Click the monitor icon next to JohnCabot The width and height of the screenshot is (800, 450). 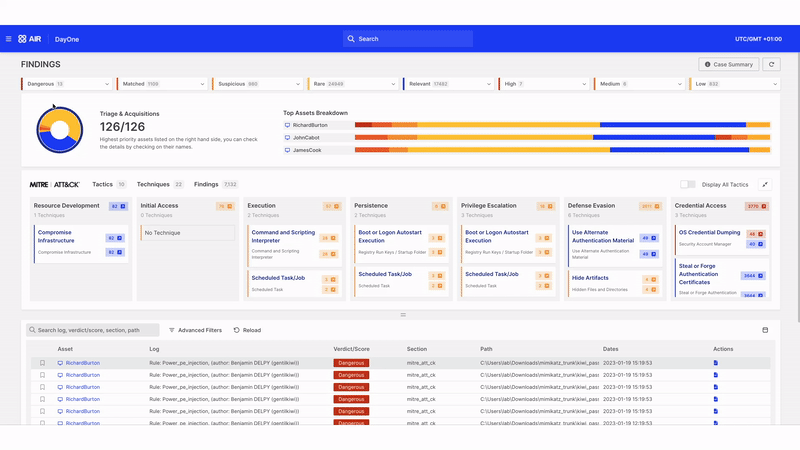click(x=288, y=138)
